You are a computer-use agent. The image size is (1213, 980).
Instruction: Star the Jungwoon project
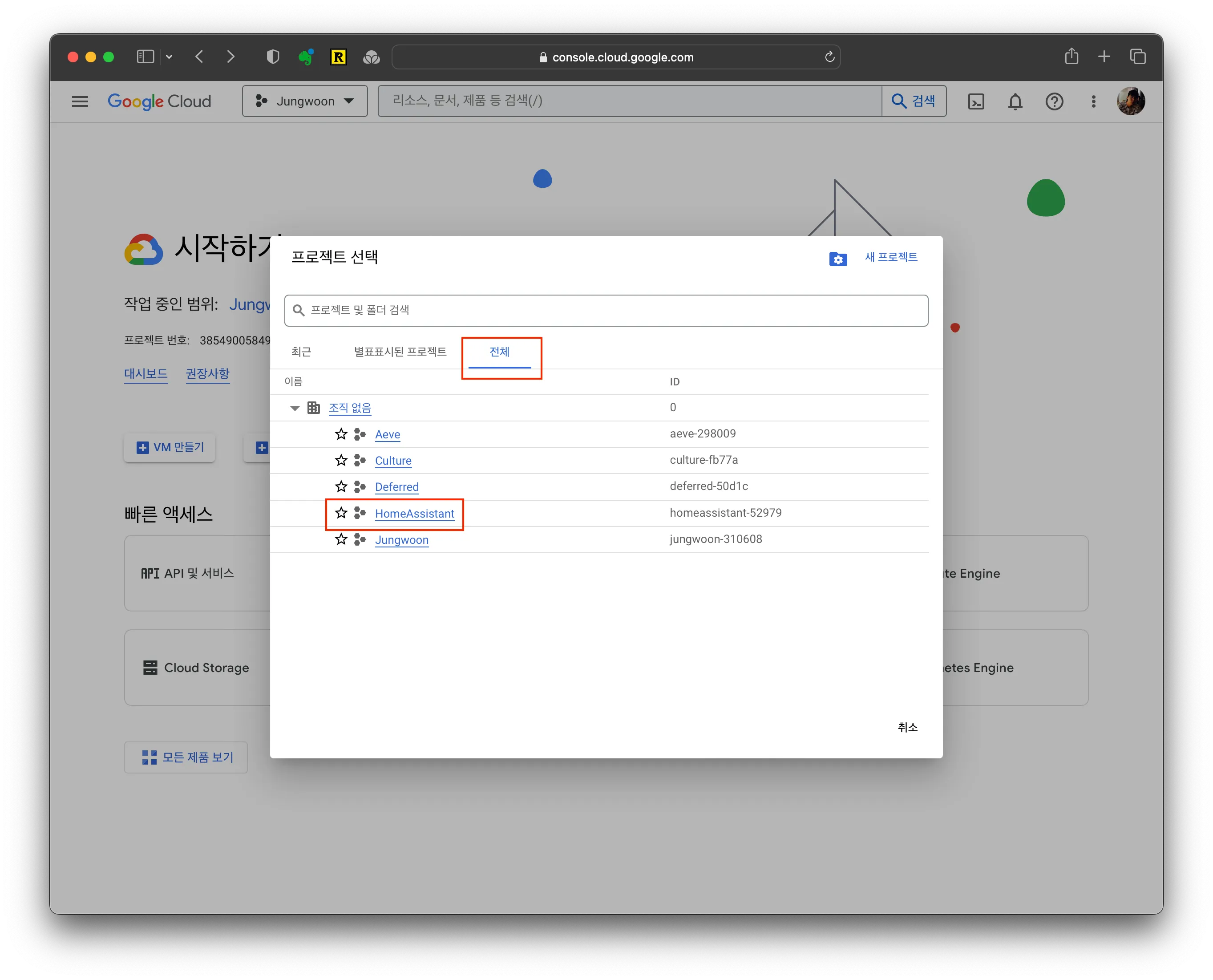tap(341, 539)
